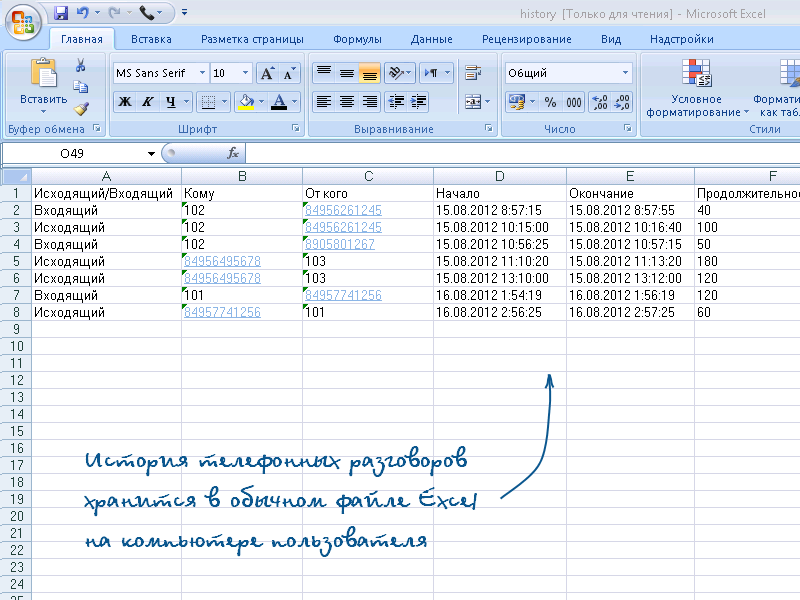Viewport: 800px width, 600px height.
Task: Open phone link 8905801267
Action: click(x=340, y=244)
